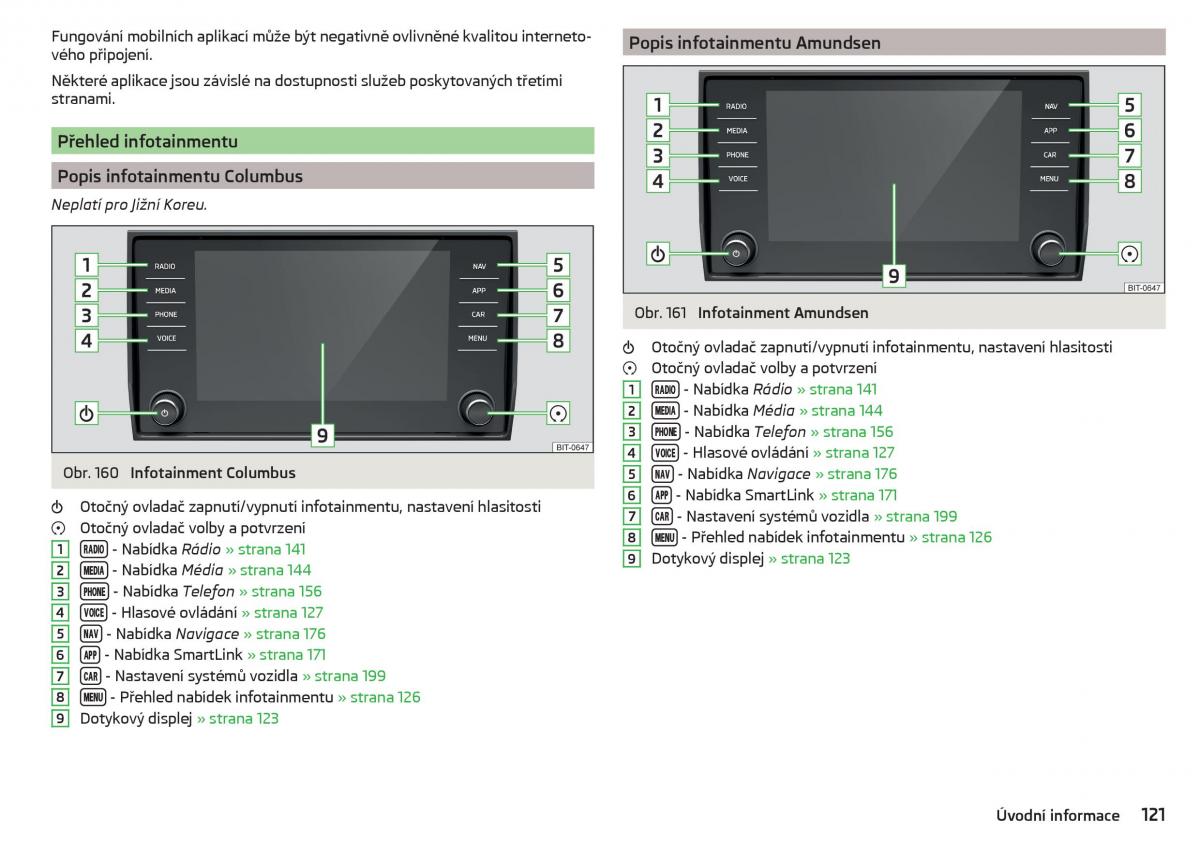Click MENU button on Columbus infotainment diagram
Viewport: 1200px width, 845px height.
pos(480,338)
